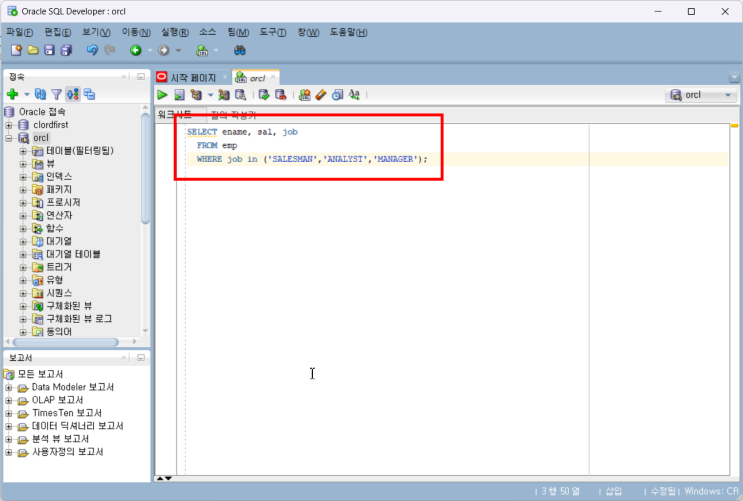Select the 함수 tree item
This screenshot has height=501, width=743.
(x=54, y=228)
